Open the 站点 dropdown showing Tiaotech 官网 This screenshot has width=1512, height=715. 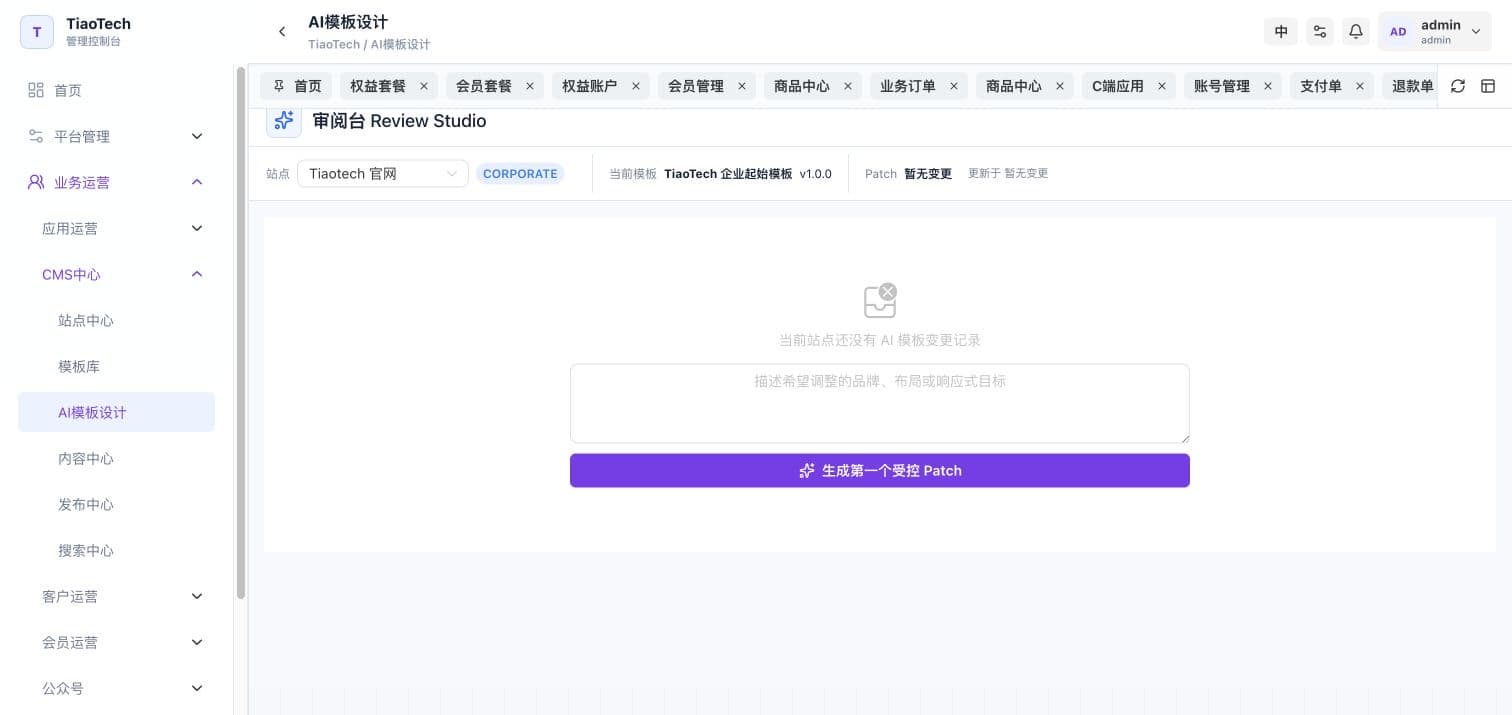tap(383, 173)
